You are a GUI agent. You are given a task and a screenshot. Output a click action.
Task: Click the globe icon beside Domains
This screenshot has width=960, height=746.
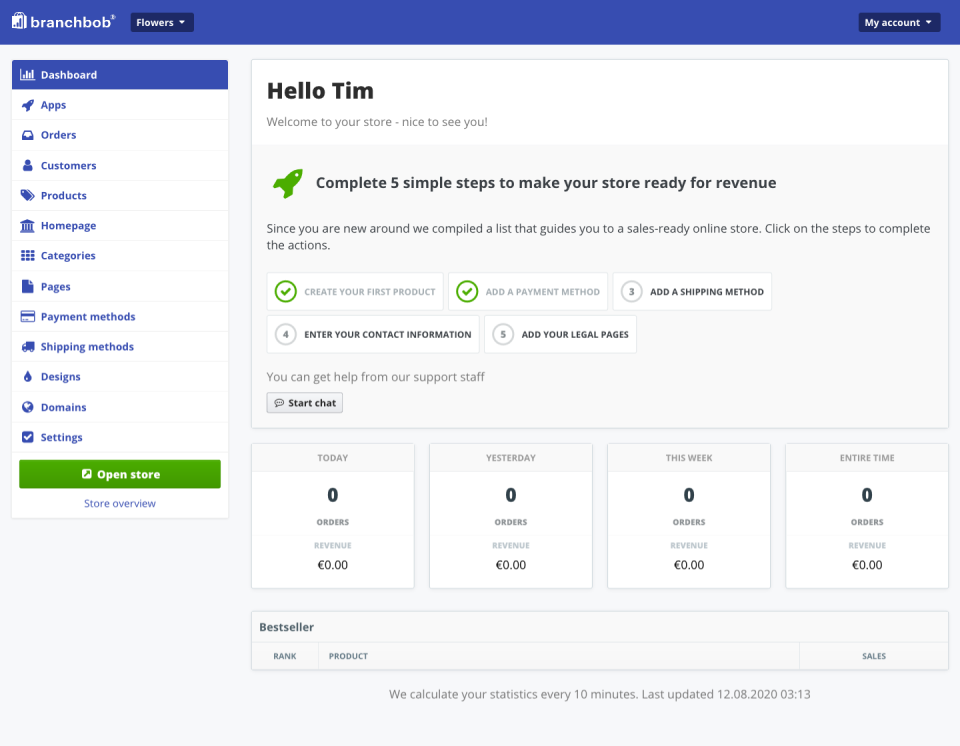[28, 407]
